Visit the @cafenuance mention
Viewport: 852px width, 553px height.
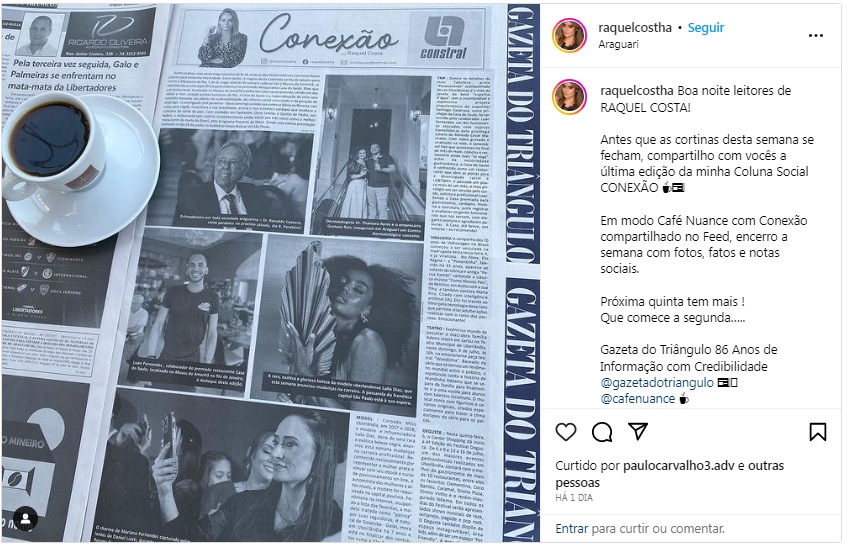(x=637, y=399)
